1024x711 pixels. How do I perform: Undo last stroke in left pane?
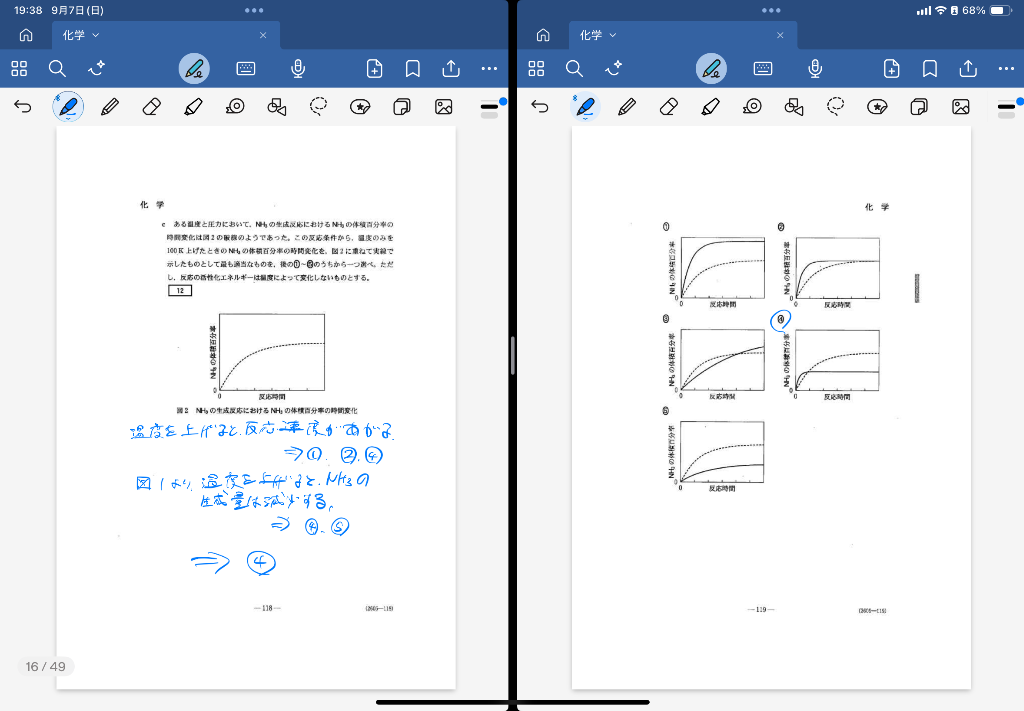[23, 107]
